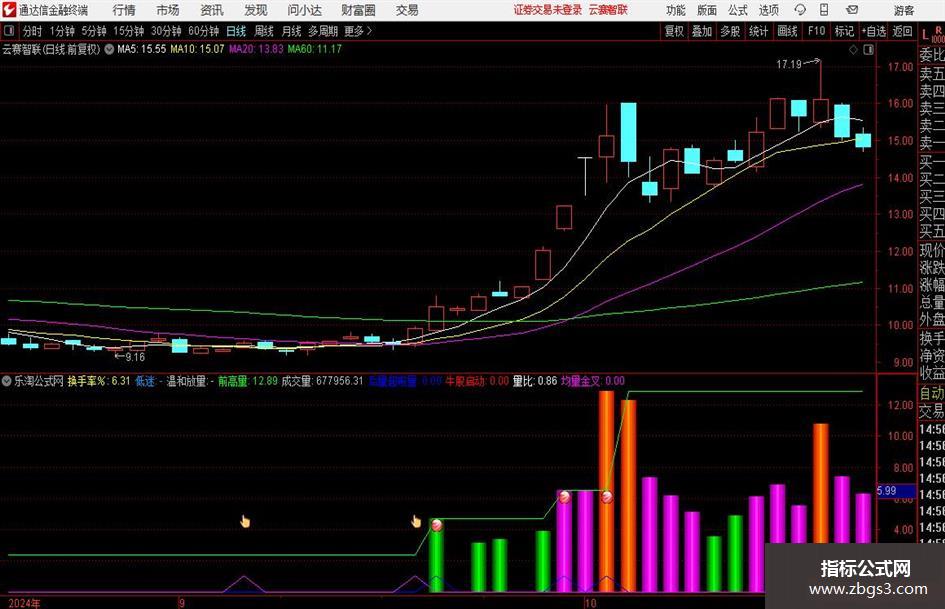Open the 财富圈 menu
This screenshot has height=609, width=945.
click(358, 10)
